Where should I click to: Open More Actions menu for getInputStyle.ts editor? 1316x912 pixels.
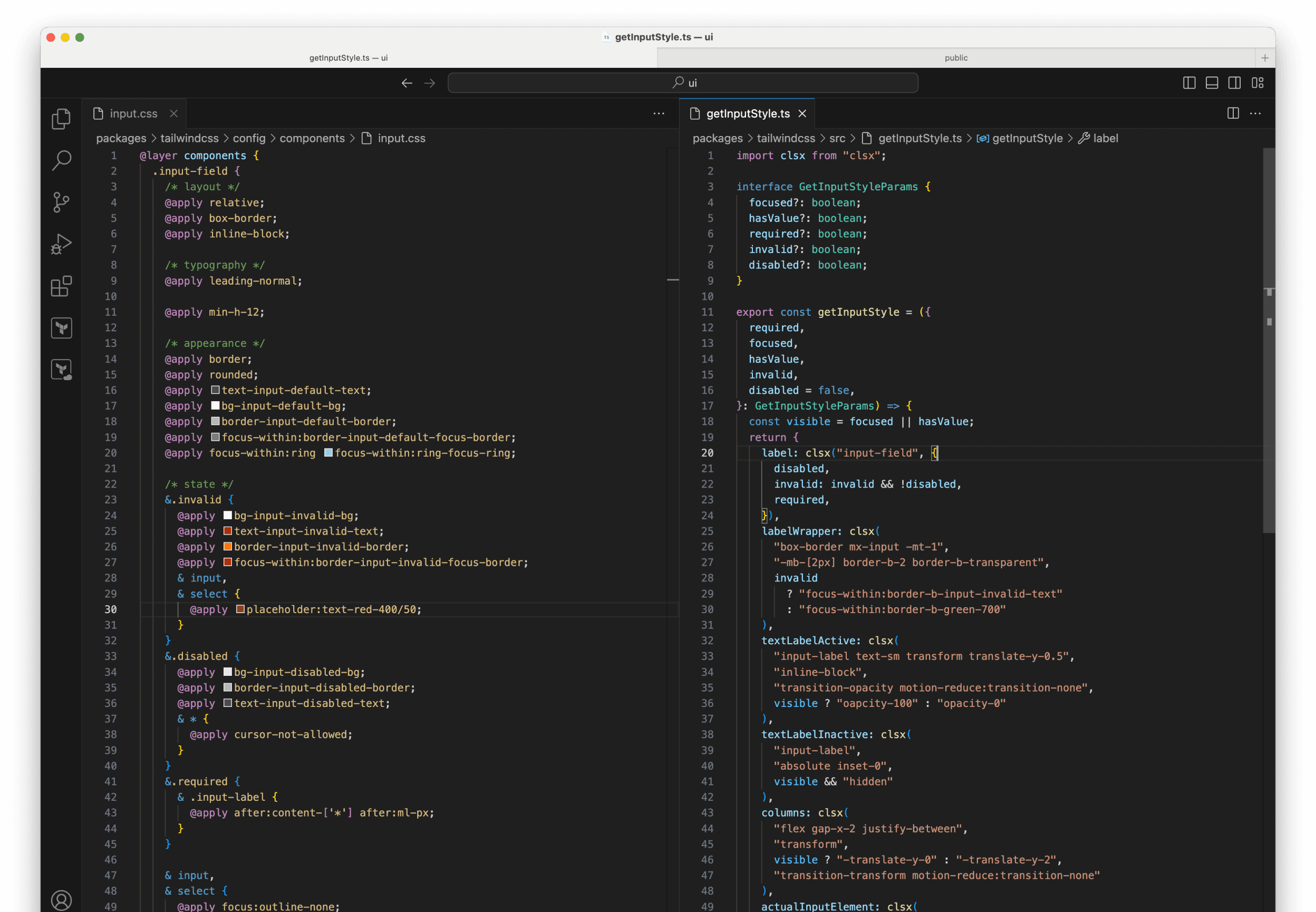[1255, 113]
